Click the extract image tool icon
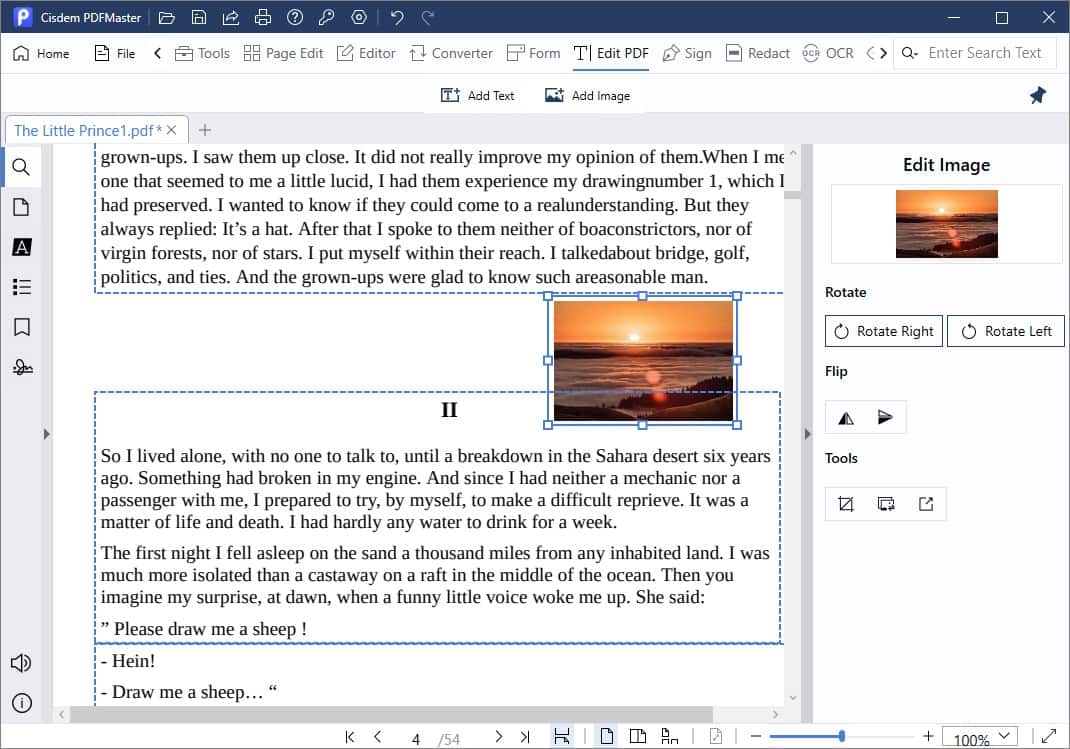 click(x=926, y=504)
